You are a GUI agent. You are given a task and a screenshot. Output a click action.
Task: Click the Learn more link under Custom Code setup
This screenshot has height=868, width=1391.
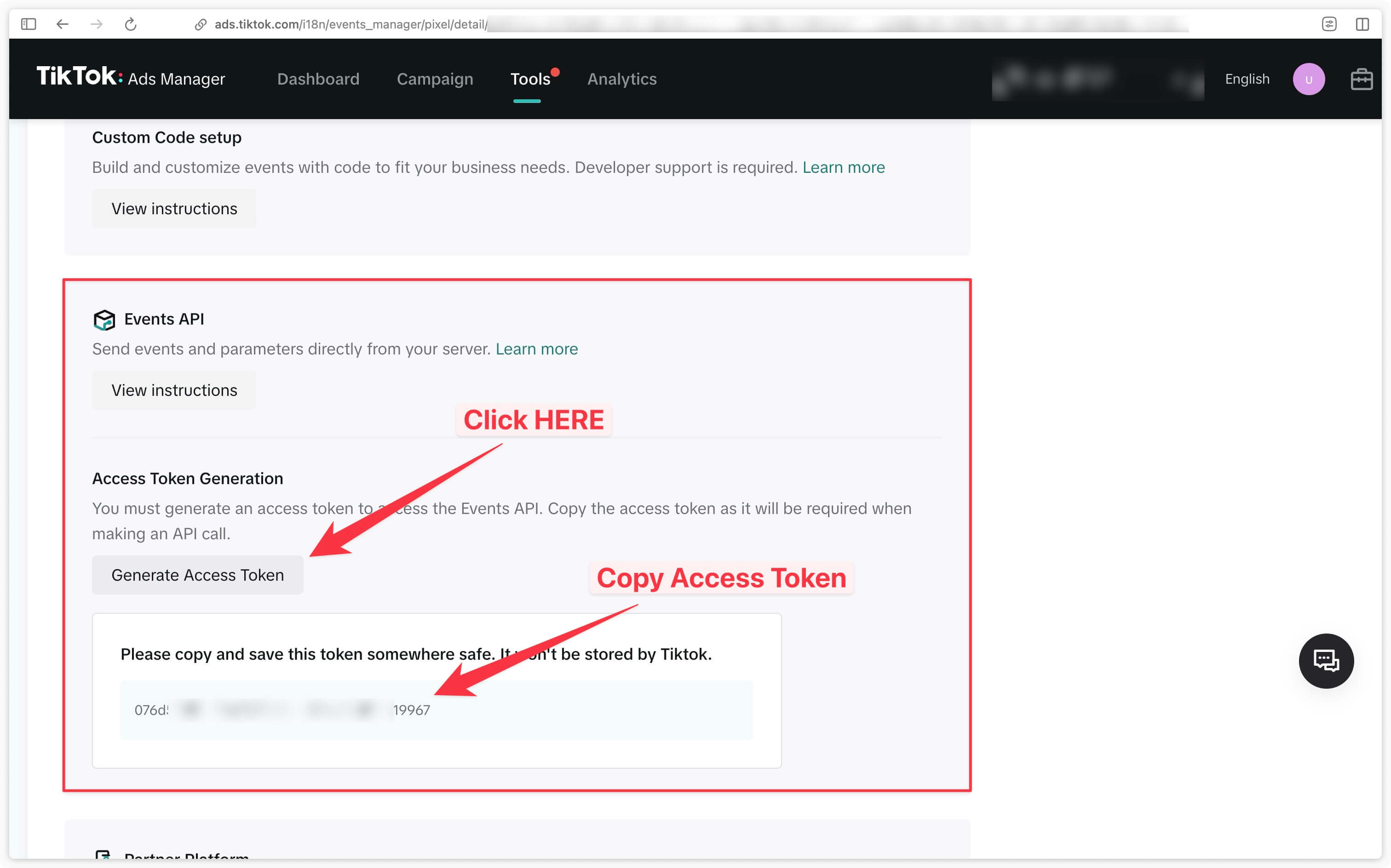(x=844, y=167)
